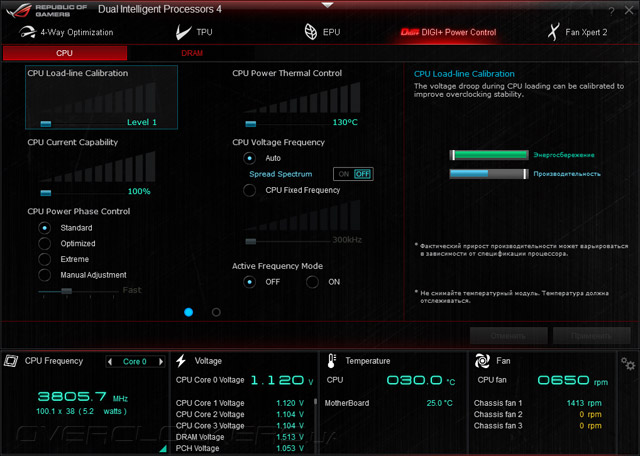Click the Manual Adjustment Fast slider

click(x=66, y=291)
